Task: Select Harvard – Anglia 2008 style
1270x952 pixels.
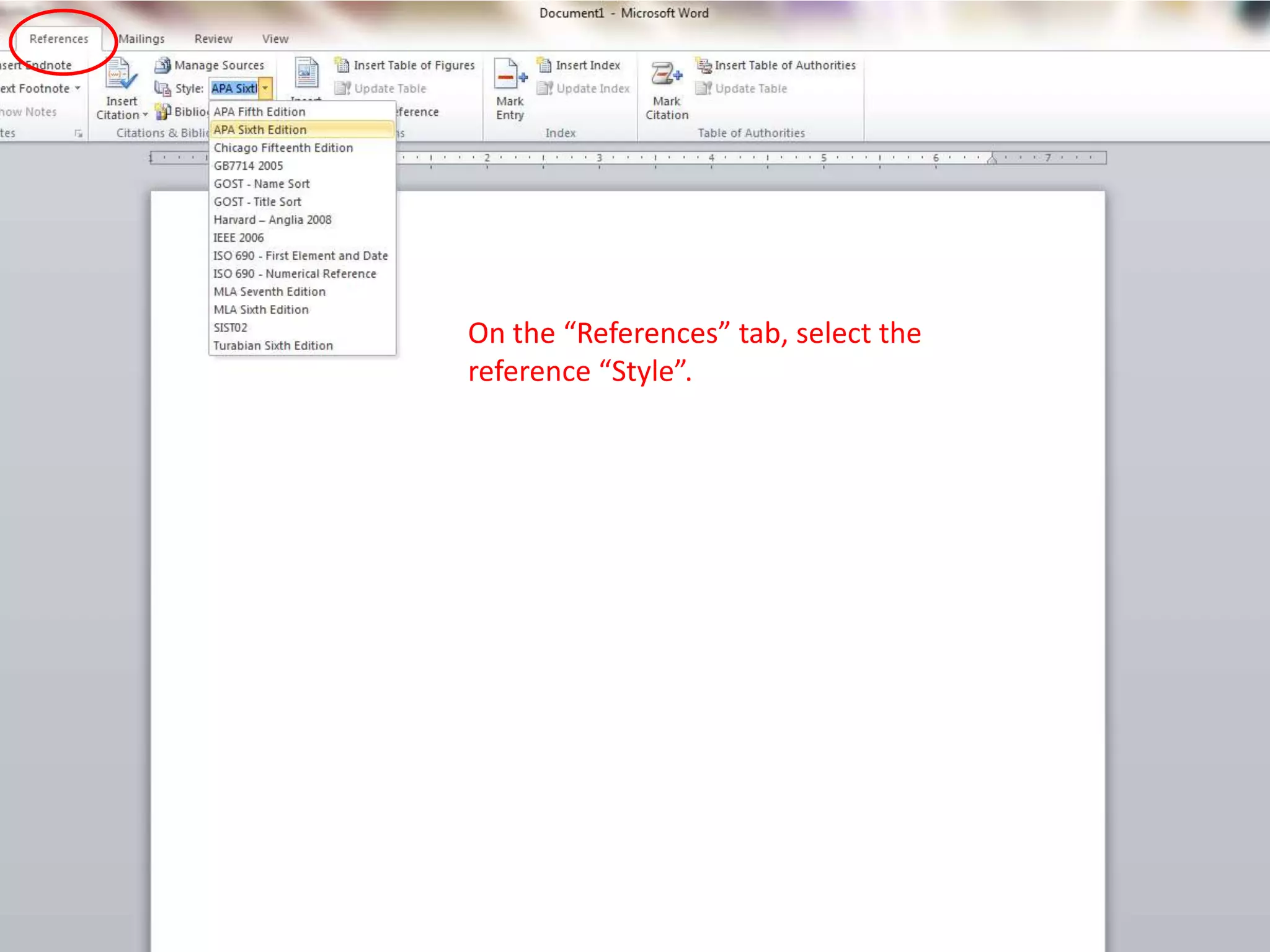Action: 302,219
